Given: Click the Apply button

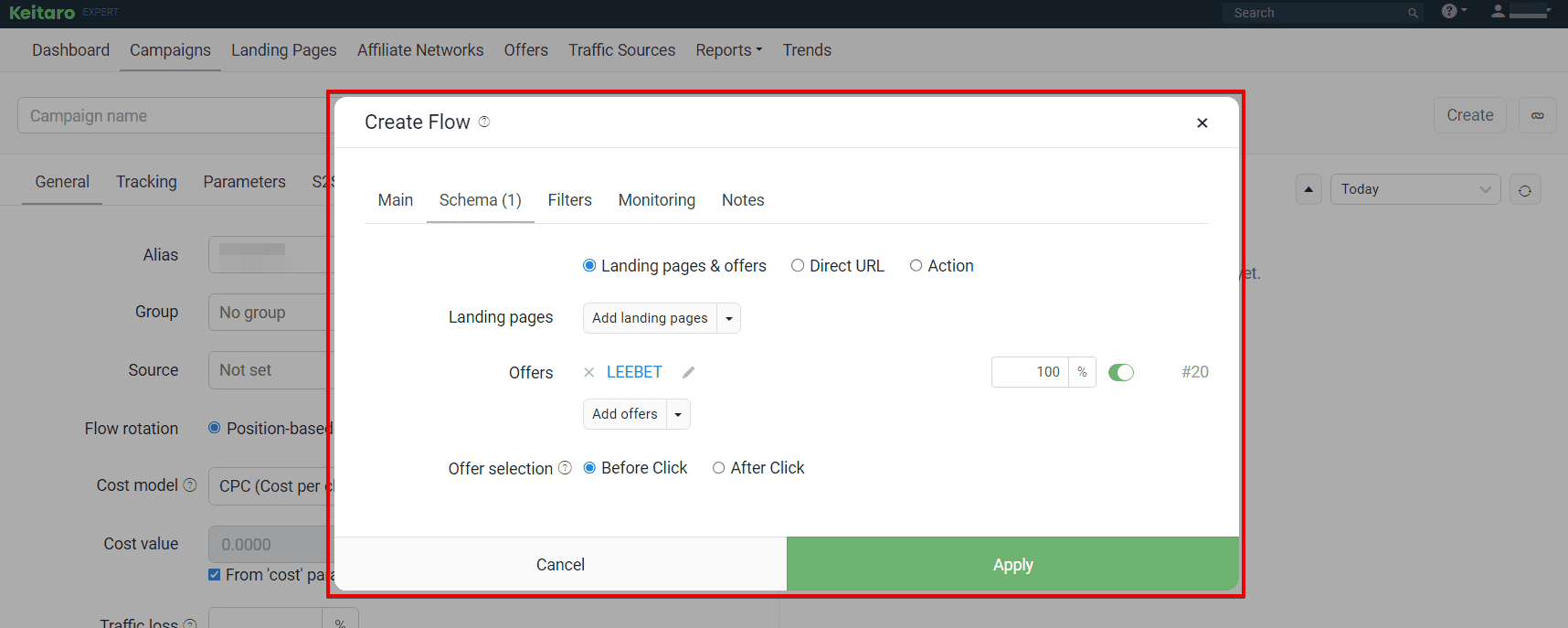Looking at the screenshot, I should point(1013,564).
